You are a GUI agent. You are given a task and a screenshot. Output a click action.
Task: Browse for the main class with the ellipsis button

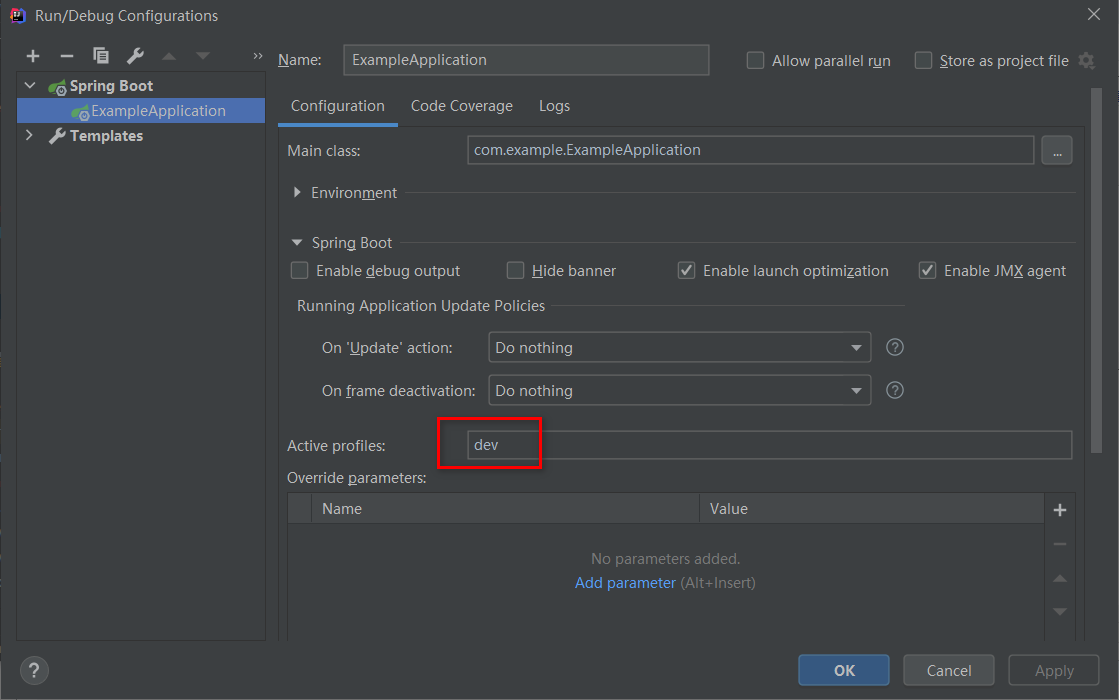click(1056, 150)
